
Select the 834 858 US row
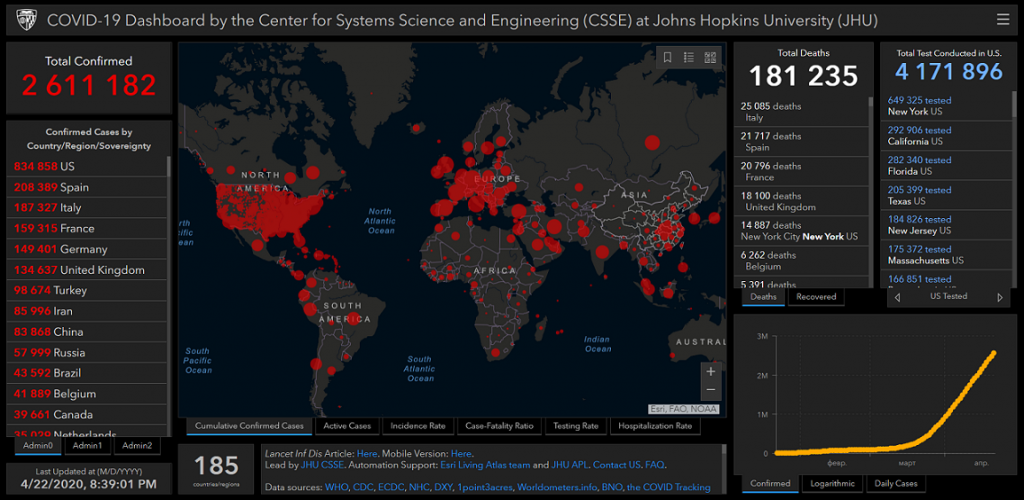pos(88,166)
